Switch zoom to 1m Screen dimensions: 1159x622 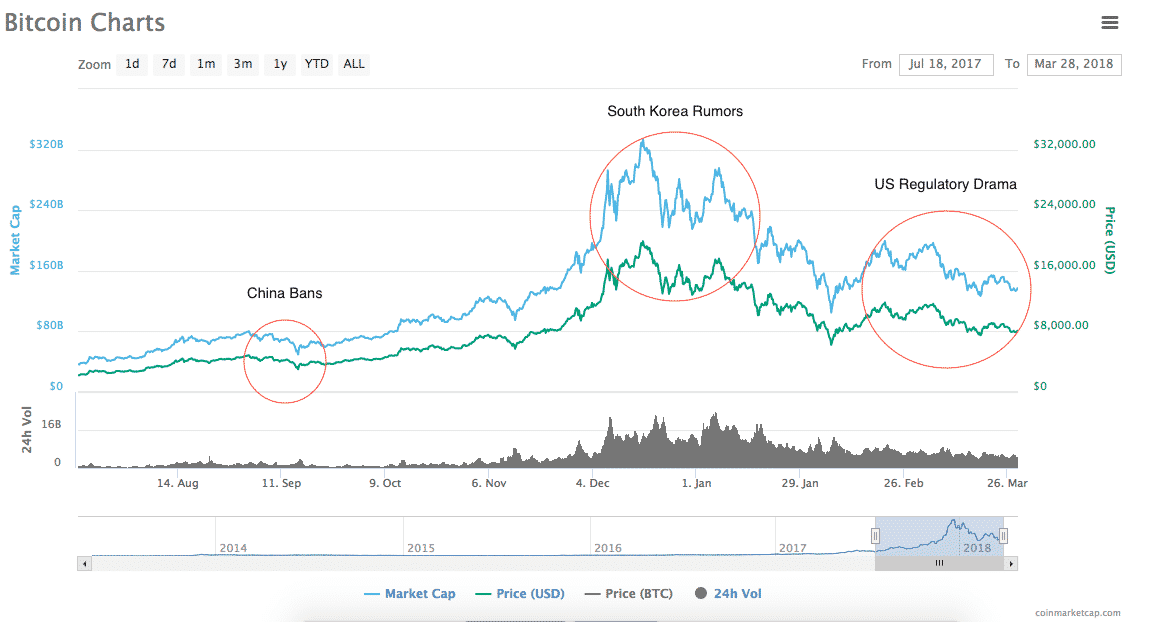coord(206,64)
